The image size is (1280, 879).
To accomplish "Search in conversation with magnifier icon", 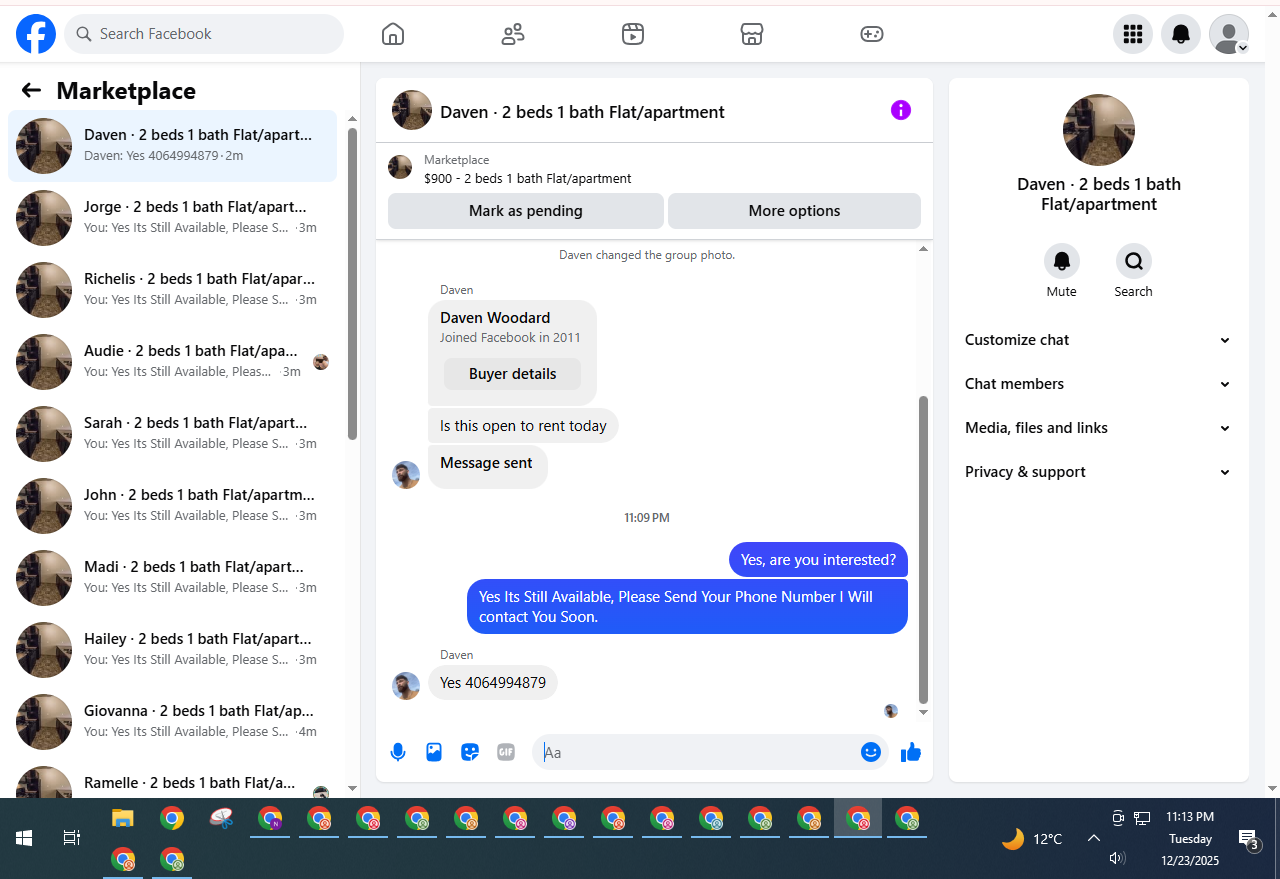I will (x=1134, y=261).
